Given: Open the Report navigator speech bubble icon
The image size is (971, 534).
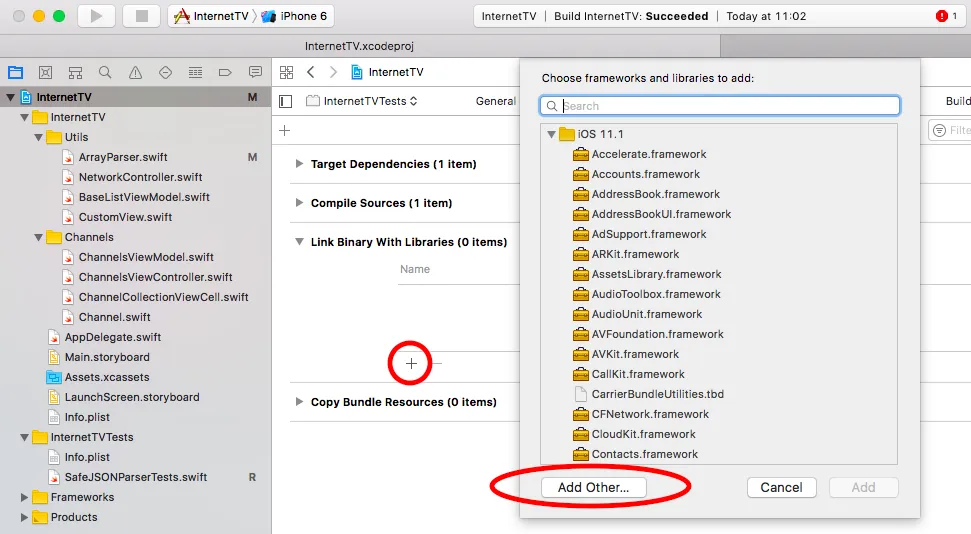Looking at the screenshot, I should click(x=255, y=72).
